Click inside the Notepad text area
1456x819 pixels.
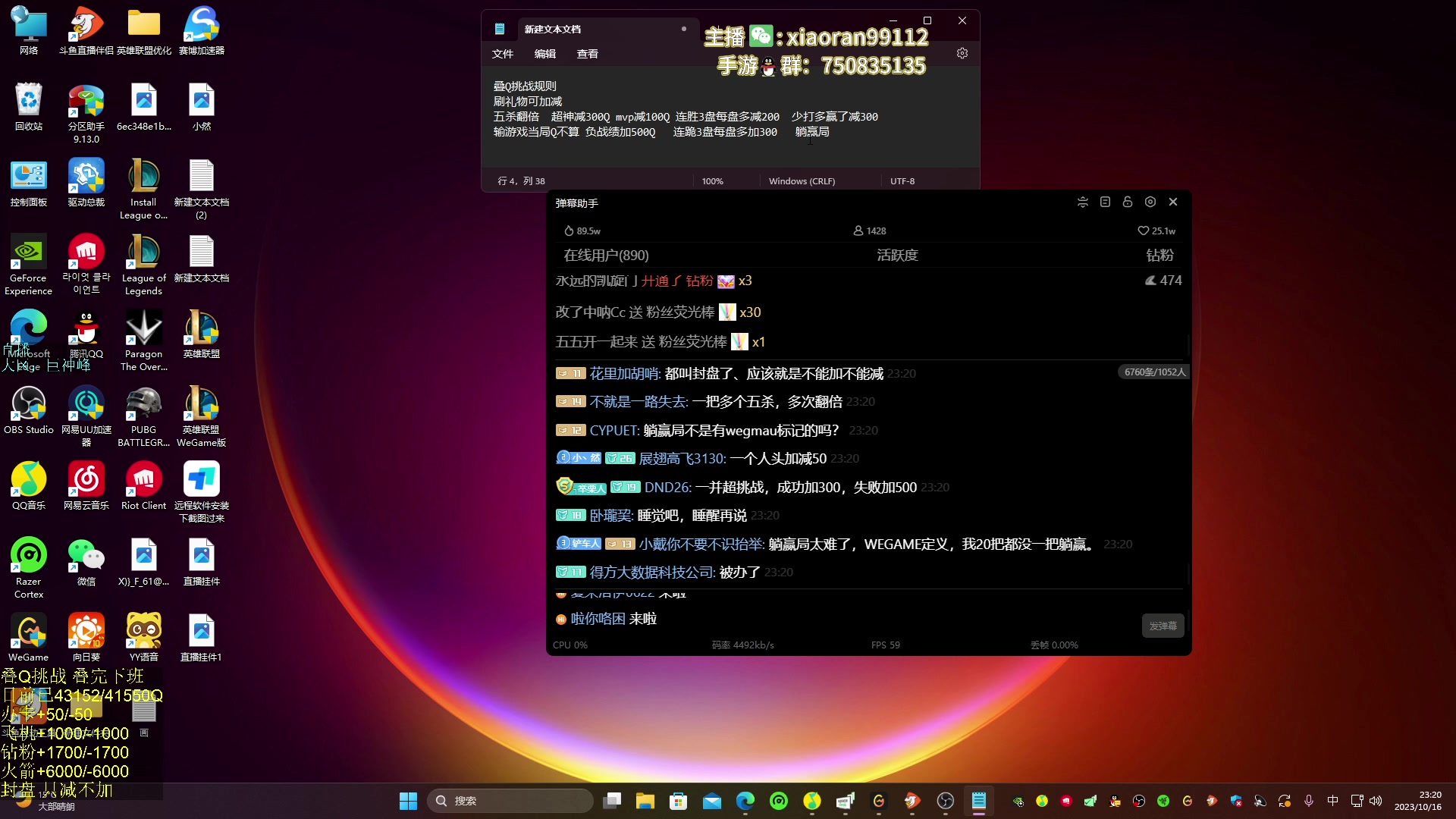(730, 118)
